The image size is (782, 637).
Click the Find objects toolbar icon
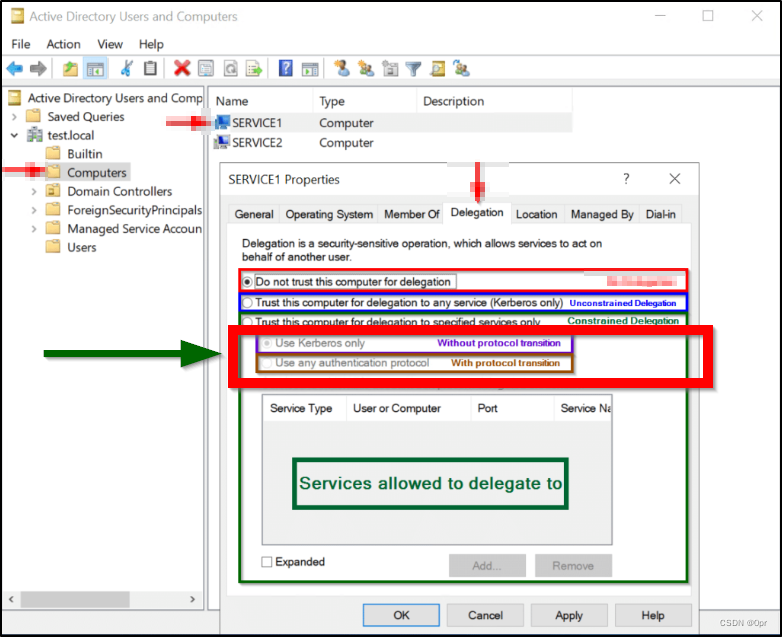pyautogui.click(x=437, y=68)
